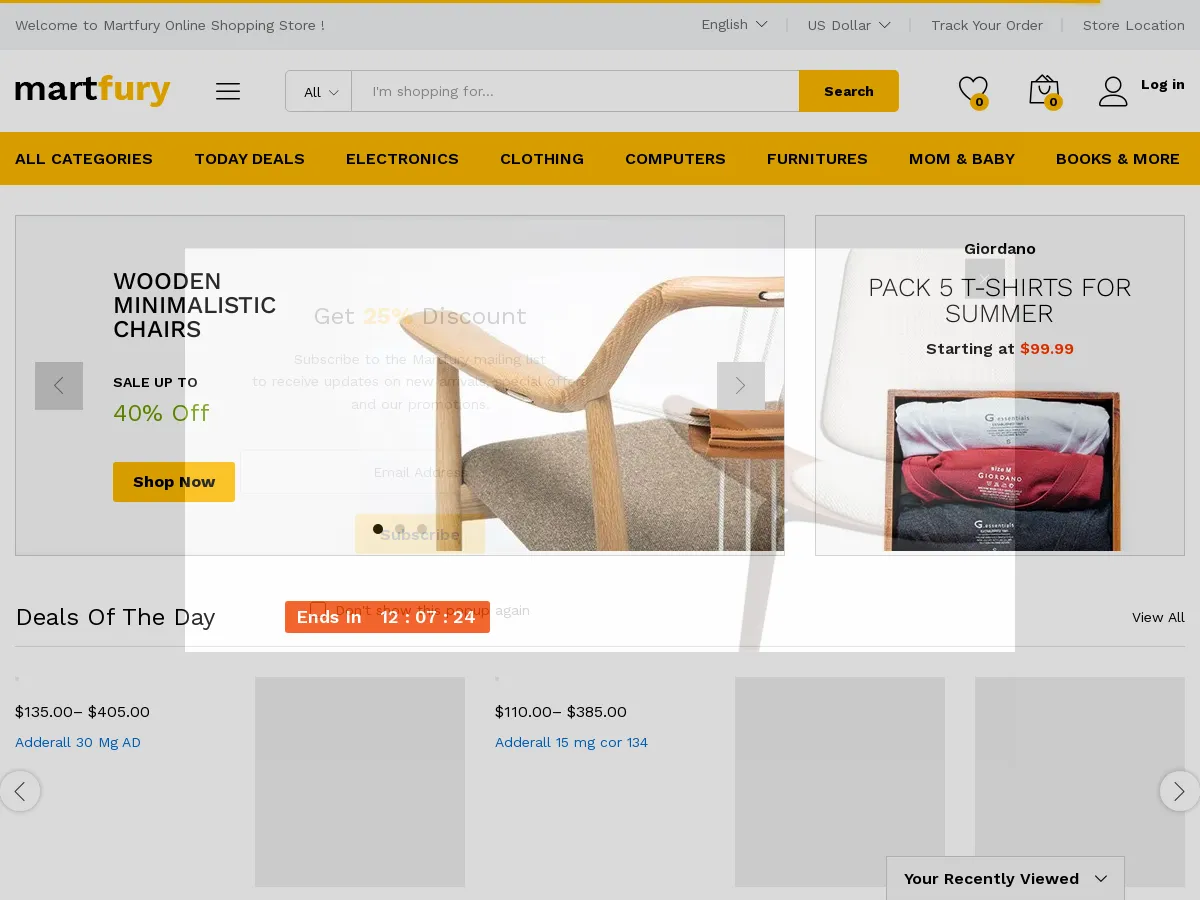
Task: Select Today Deals in the navigation
Action: coord(249,159)
